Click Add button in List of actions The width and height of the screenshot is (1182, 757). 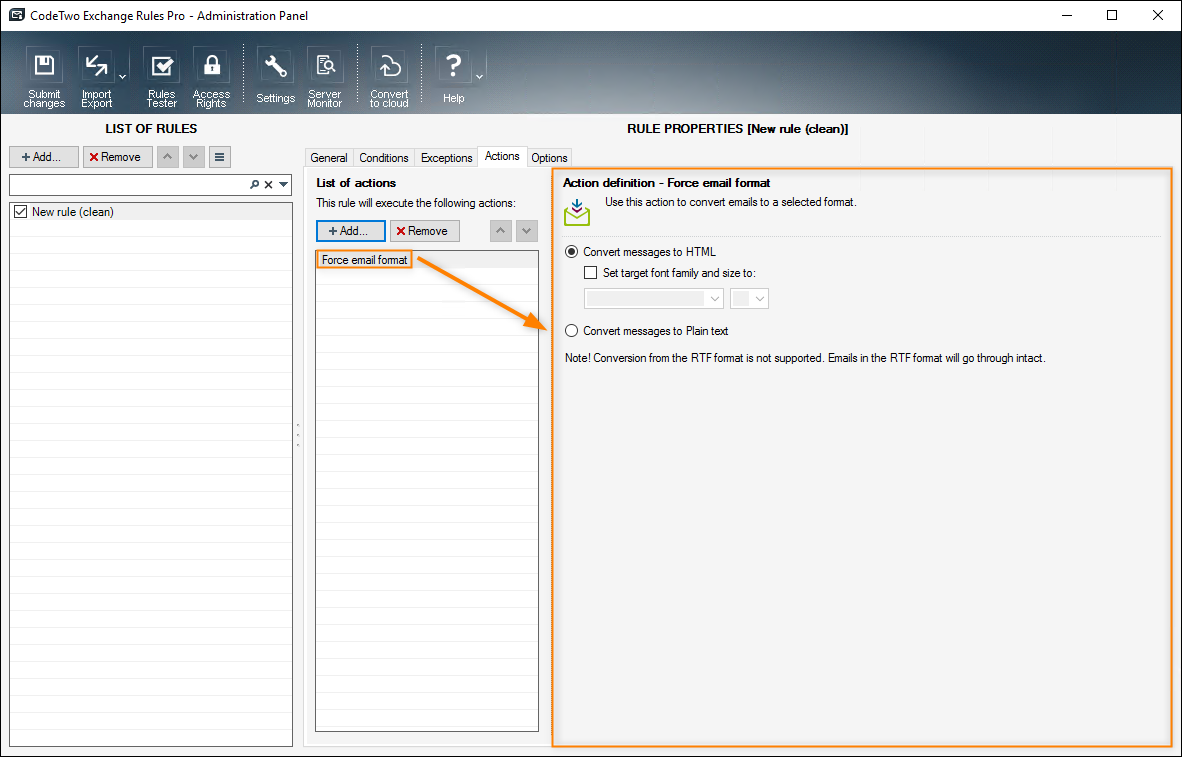351,231
